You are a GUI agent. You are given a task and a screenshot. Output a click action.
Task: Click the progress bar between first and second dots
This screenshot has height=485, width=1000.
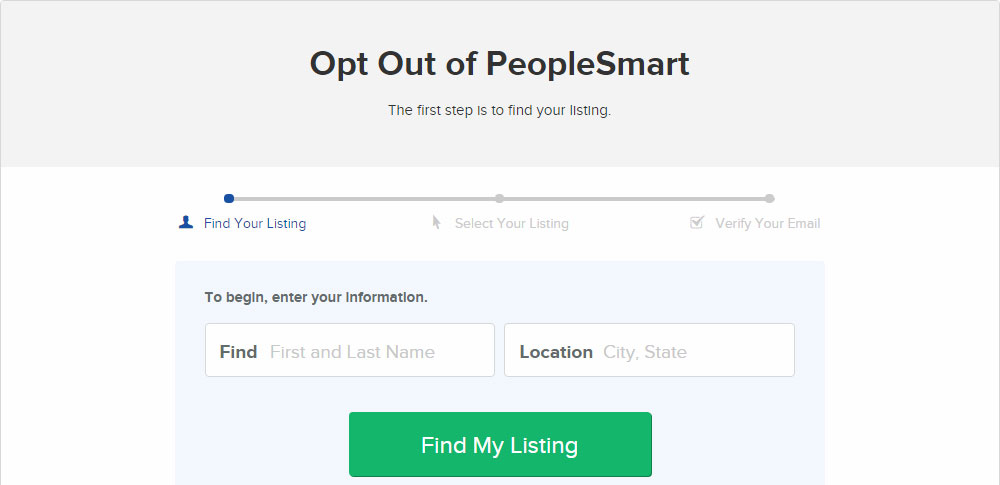[x=364, y=198]
